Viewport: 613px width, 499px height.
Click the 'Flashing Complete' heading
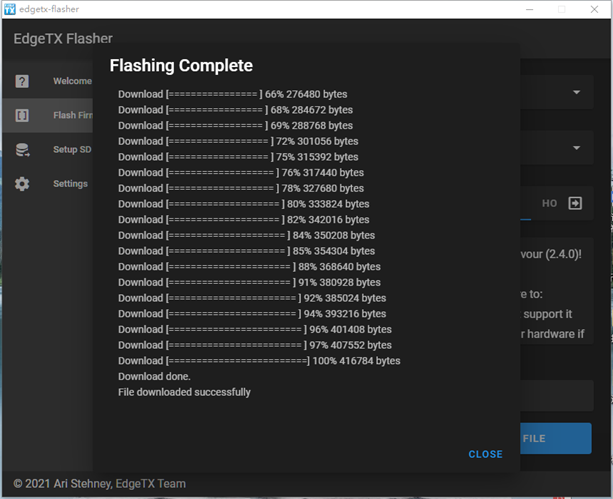coord(181,65)
